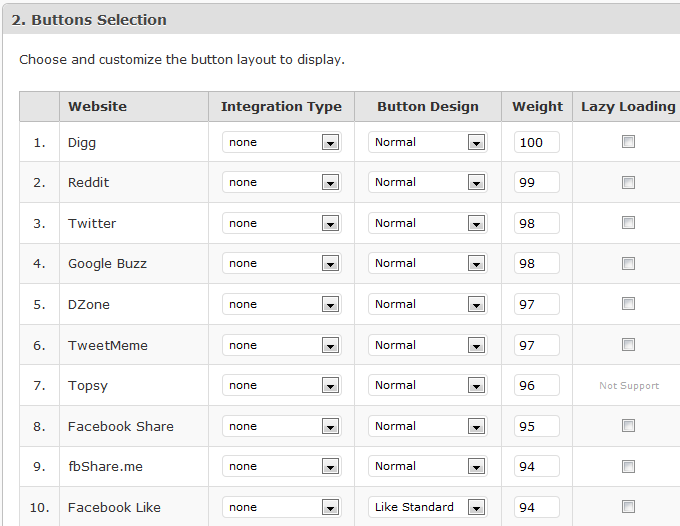
Task: Check lazy loading for Twitter
Action: tap(628, 222)
